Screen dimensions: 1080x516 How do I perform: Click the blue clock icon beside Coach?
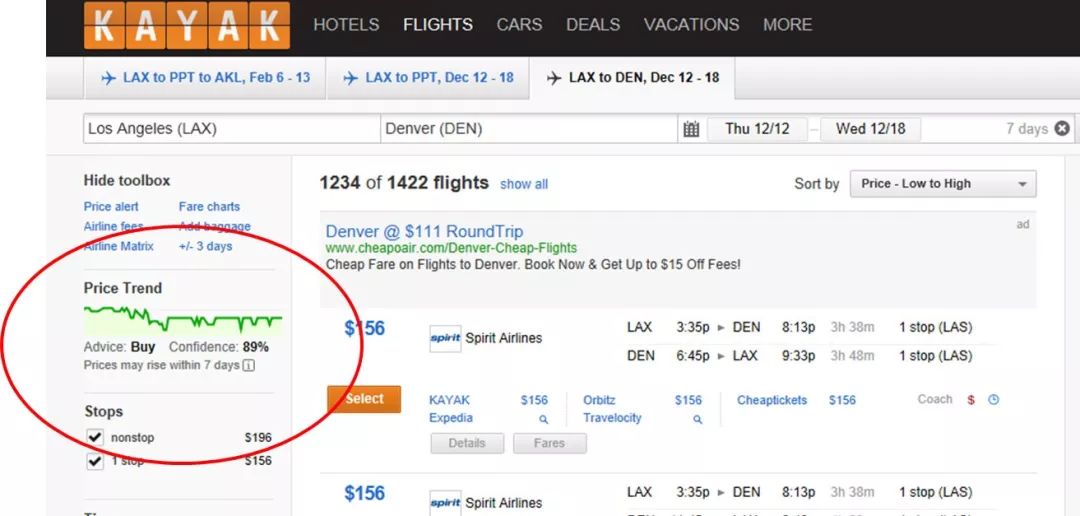pos(993,400)
